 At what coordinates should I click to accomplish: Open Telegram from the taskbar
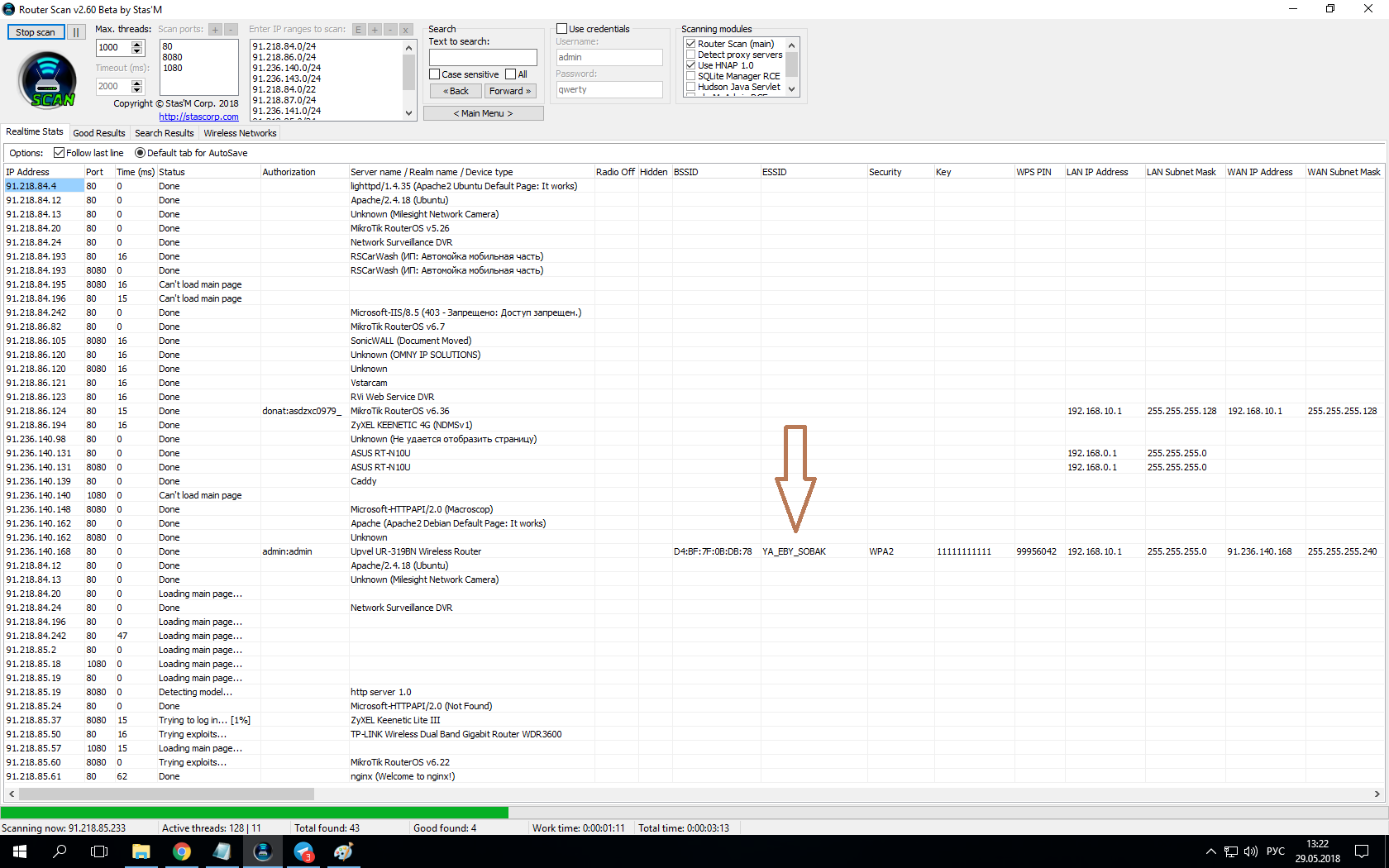pos(303,851)
